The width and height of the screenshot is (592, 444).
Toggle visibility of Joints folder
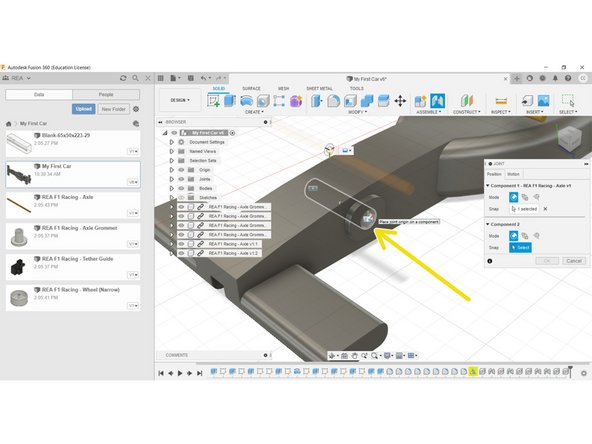182,179
